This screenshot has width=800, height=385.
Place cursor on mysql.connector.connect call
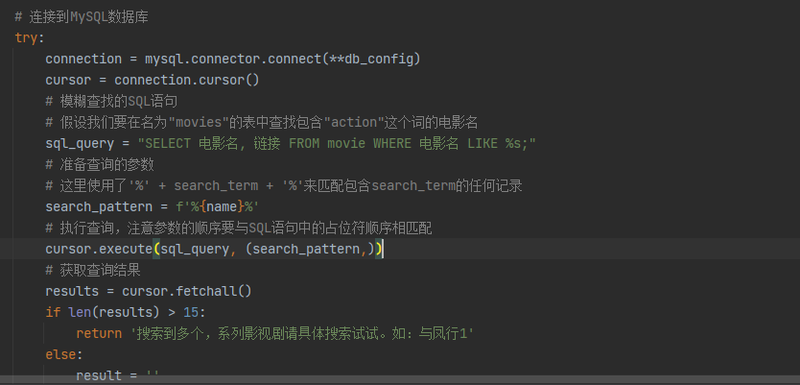[x=233, y=59]
